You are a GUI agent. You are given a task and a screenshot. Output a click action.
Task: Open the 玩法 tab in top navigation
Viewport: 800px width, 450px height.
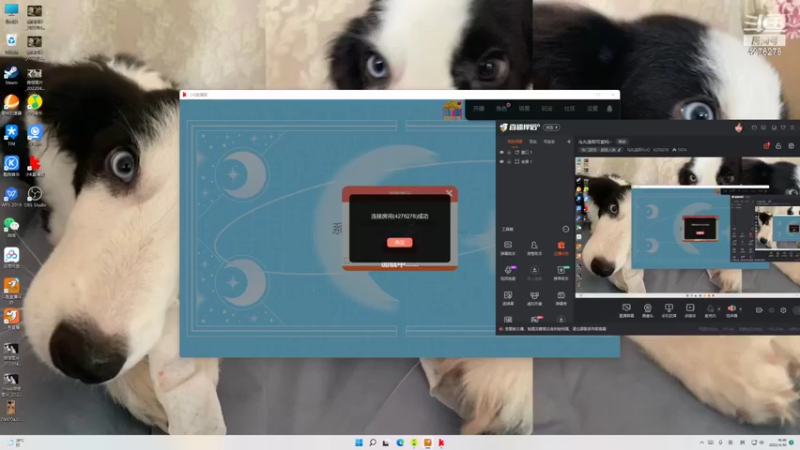pos(547,109)
